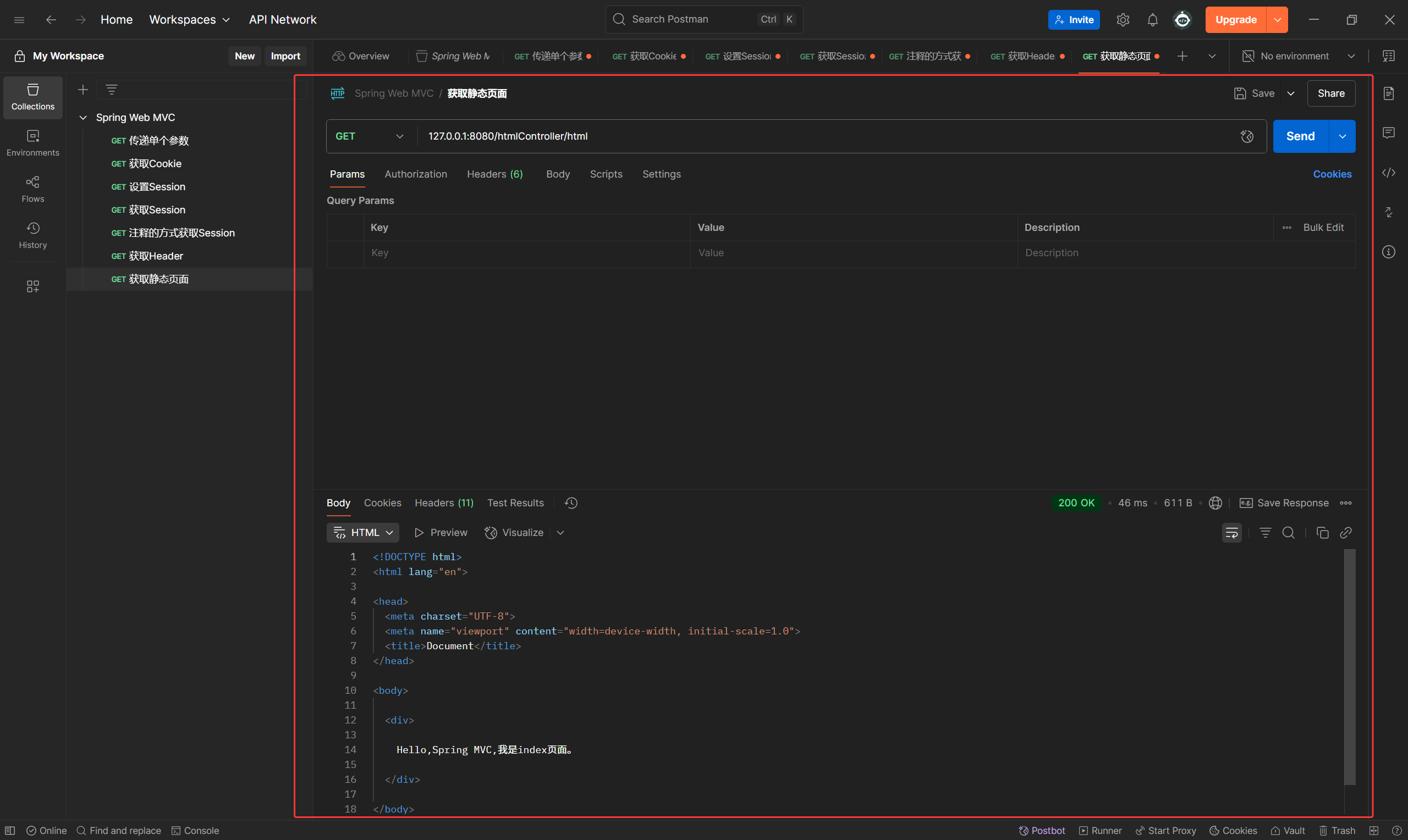Image resolution: width=1408 pixels, height=840 pixels.
Task: Click the request URL field
Action: coord(828,136)
